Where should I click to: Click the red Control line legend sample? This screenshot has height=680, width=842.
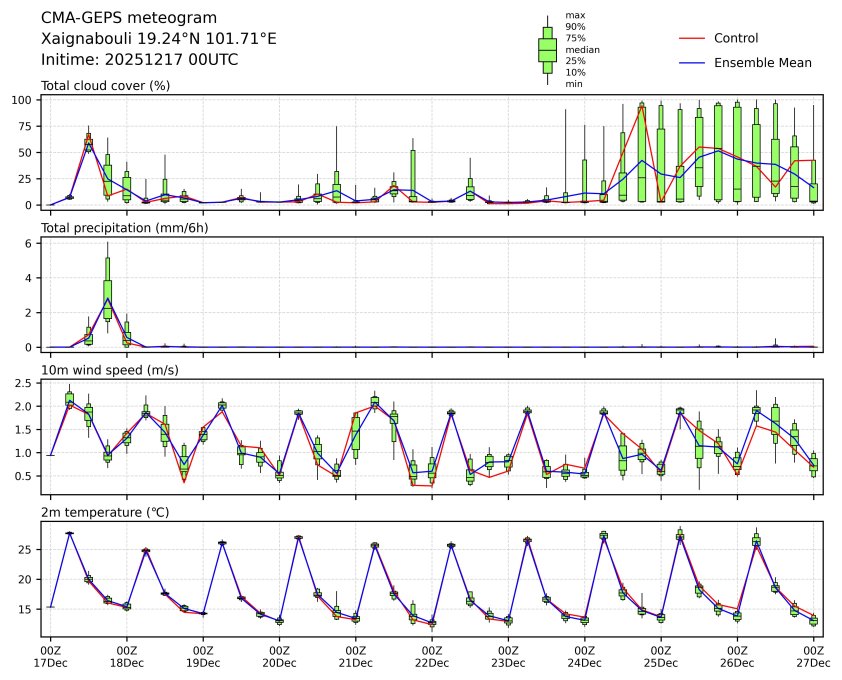(692, 38)
